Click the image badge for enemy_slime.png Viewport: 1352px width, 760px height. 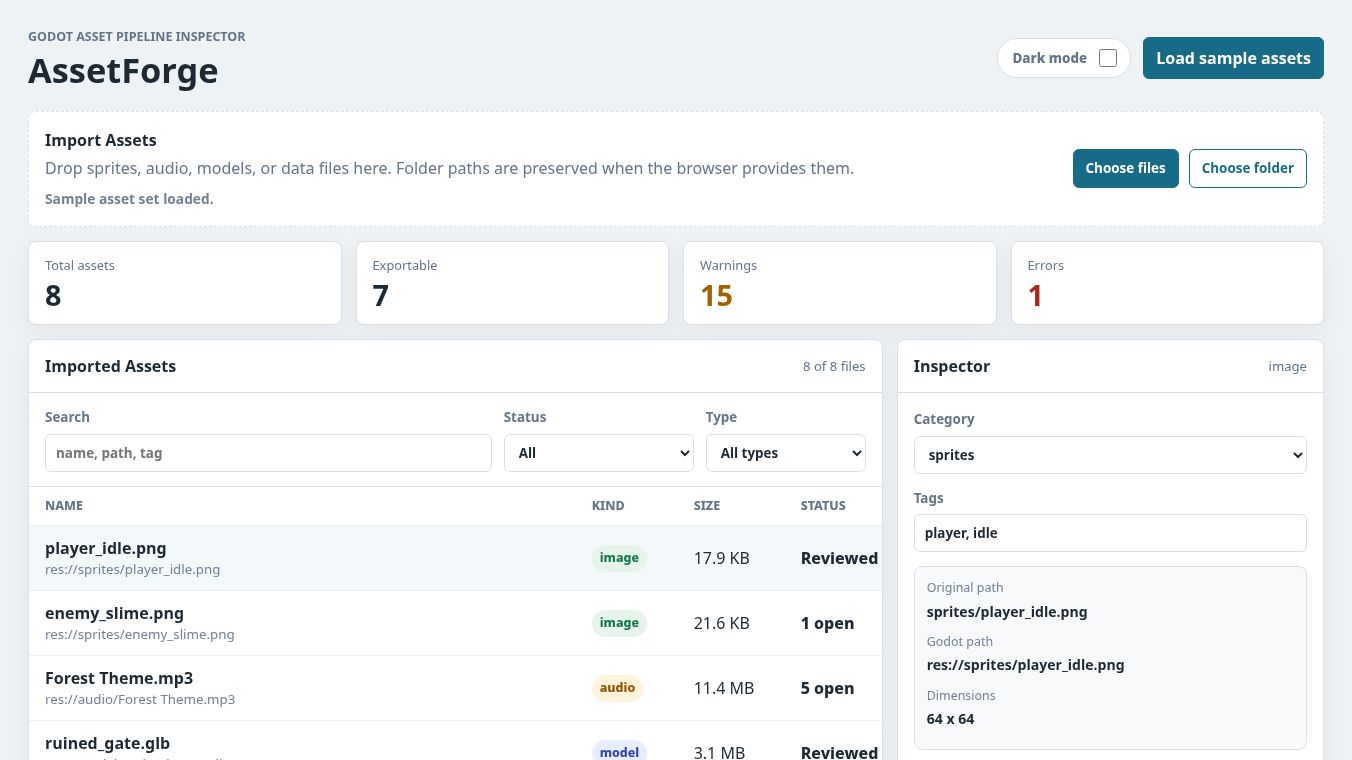click(619, 623)
